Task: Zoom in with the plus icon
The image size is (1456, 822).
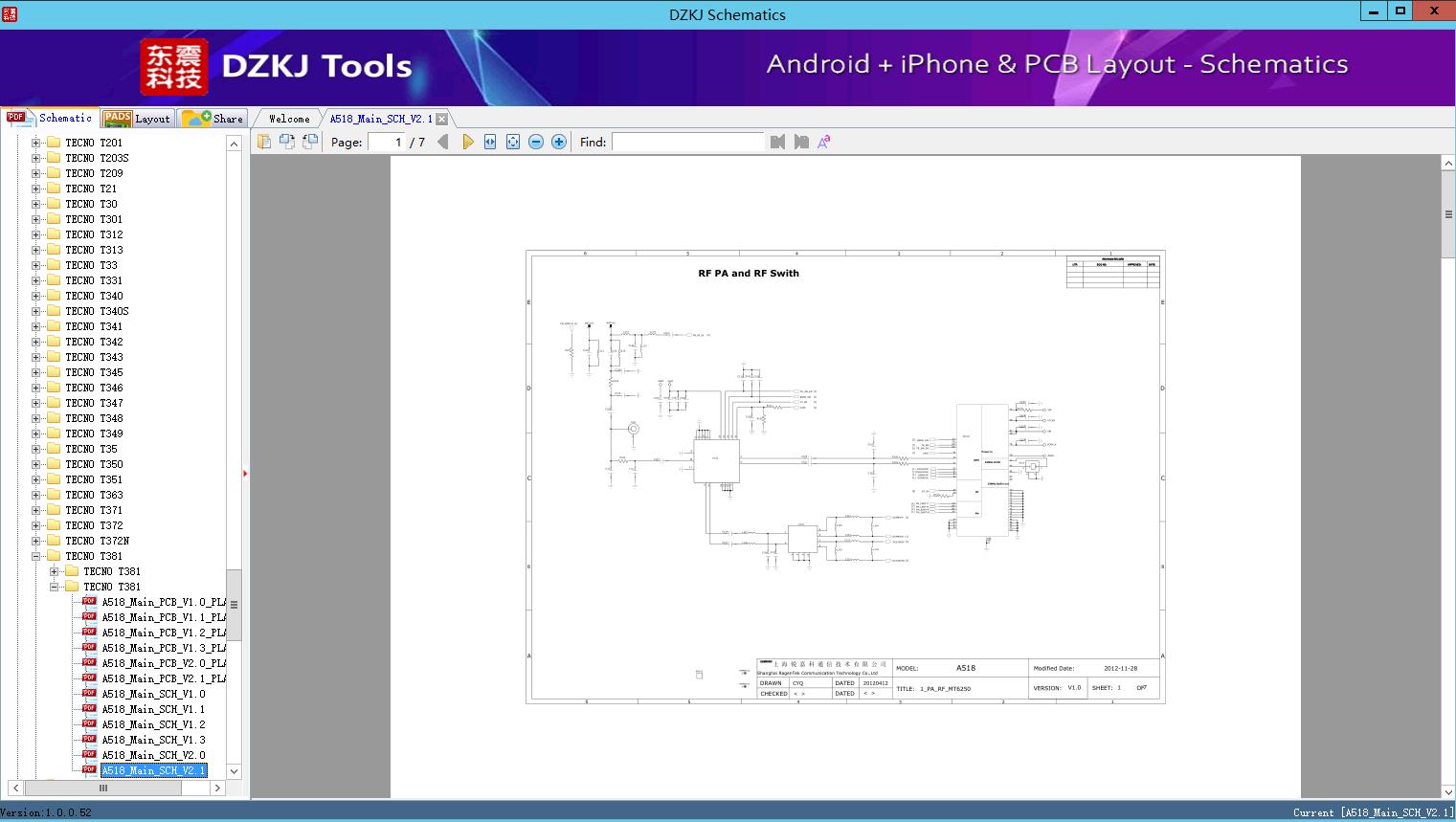Action: pyautogui.click(x=559, y=142)
